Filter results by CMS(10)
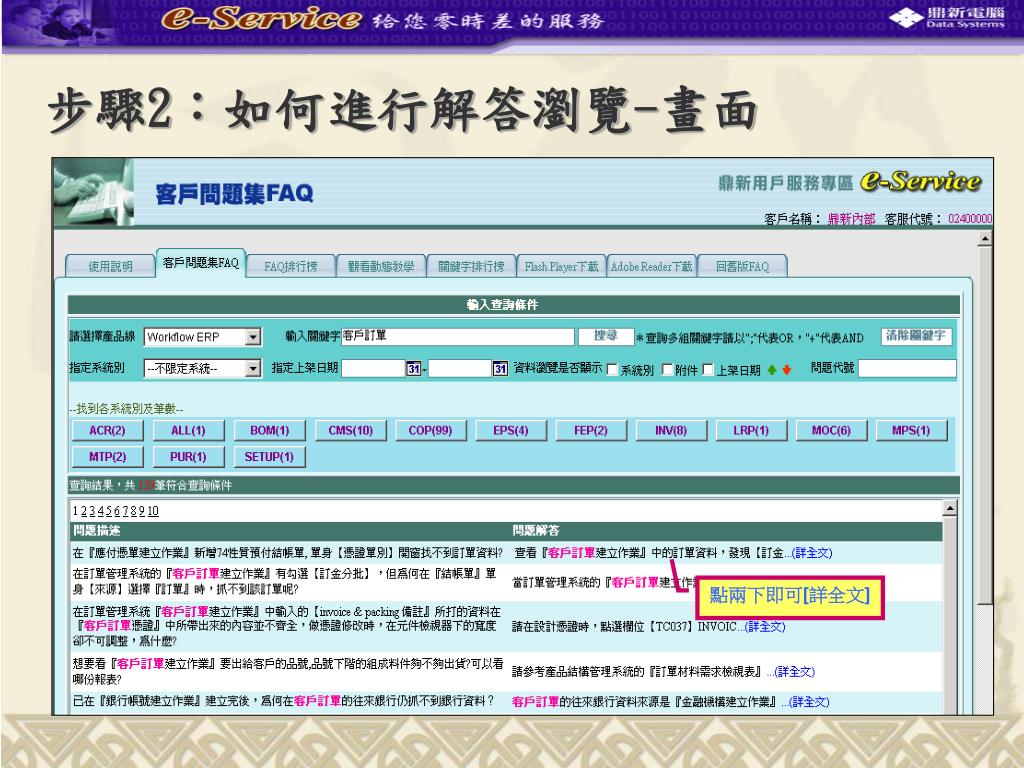1024x768 pixels. [350, 430]
